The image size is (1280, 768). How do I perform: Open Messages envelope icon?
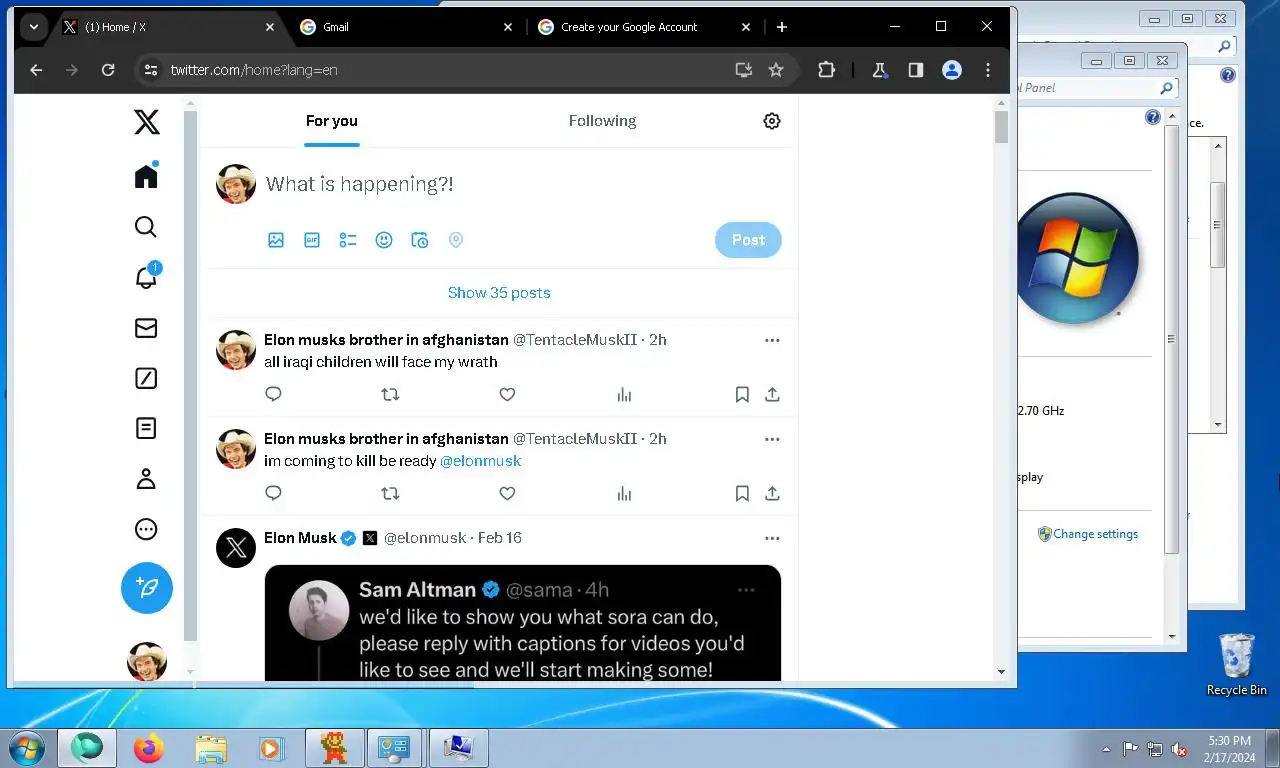(146, 328)
